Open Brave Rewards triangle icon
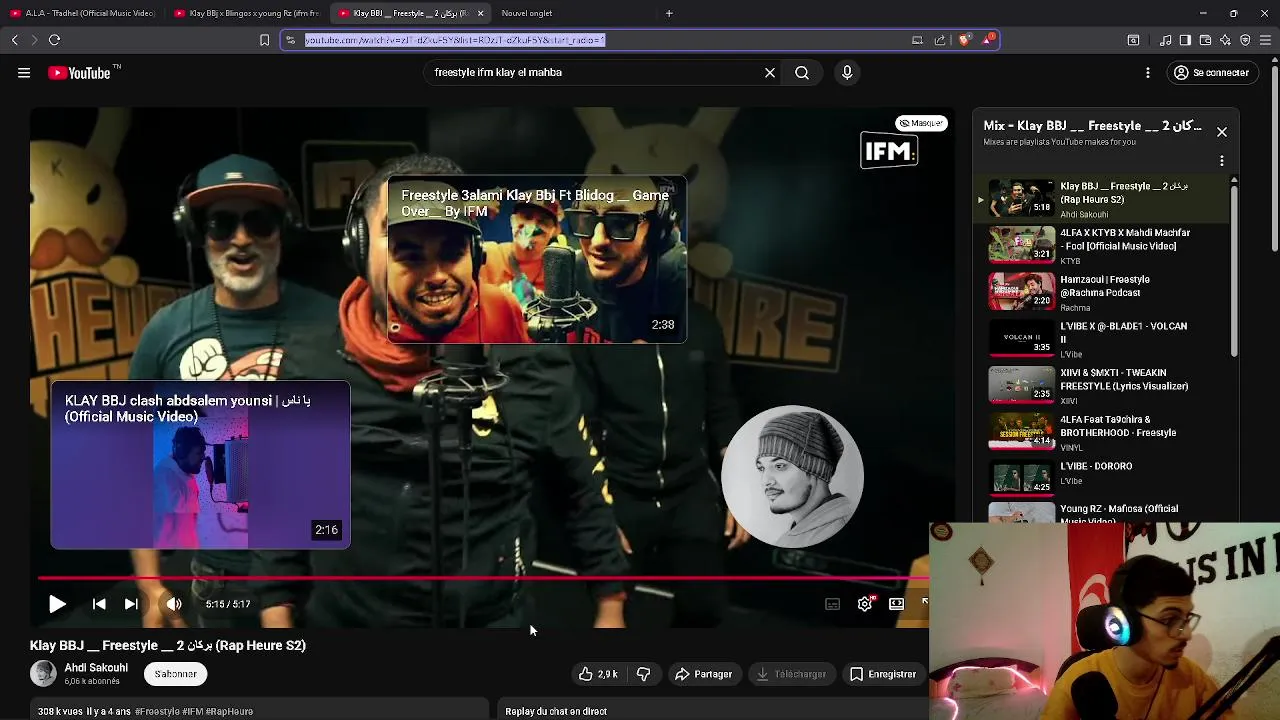The width and height of the screenshot is (1280, 720). point(988,40)
